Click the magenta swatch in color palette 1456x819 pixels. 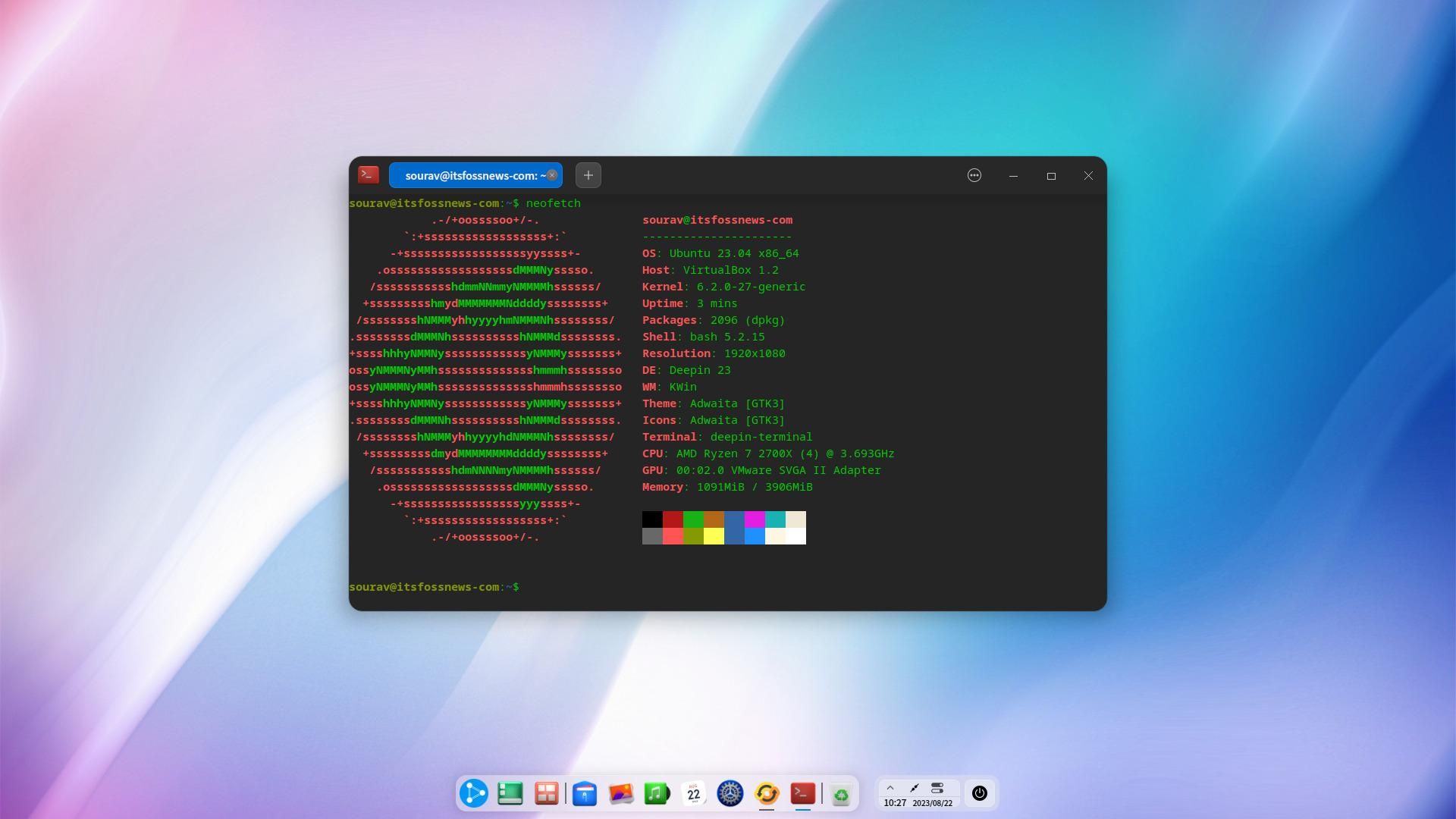[x=755, y=519]
